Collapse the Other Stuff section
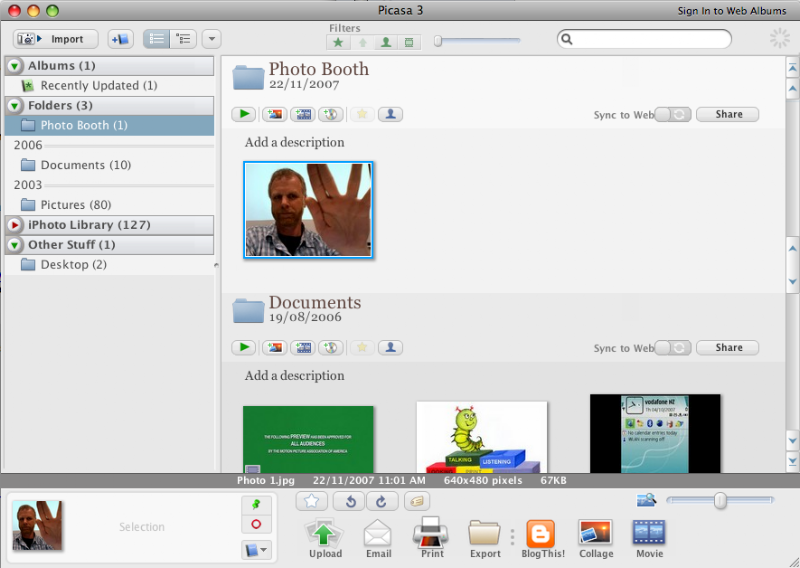 [x=15, y=245]
